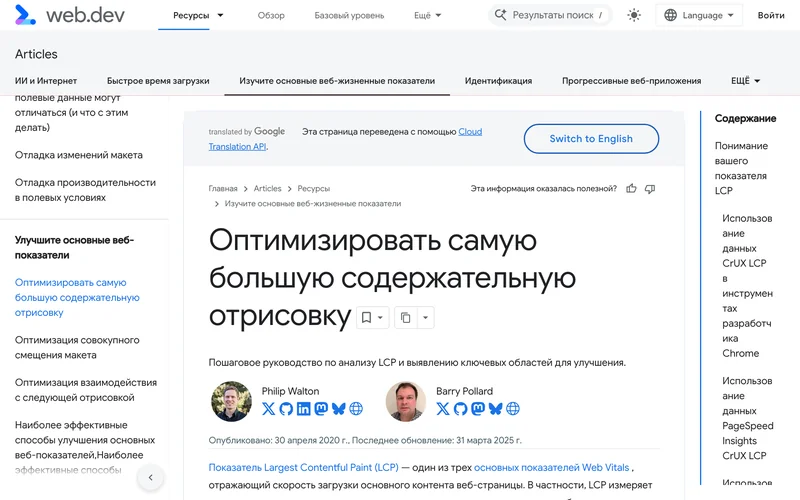Switch to the Быстрое время загрузки tab

[158, 81]
